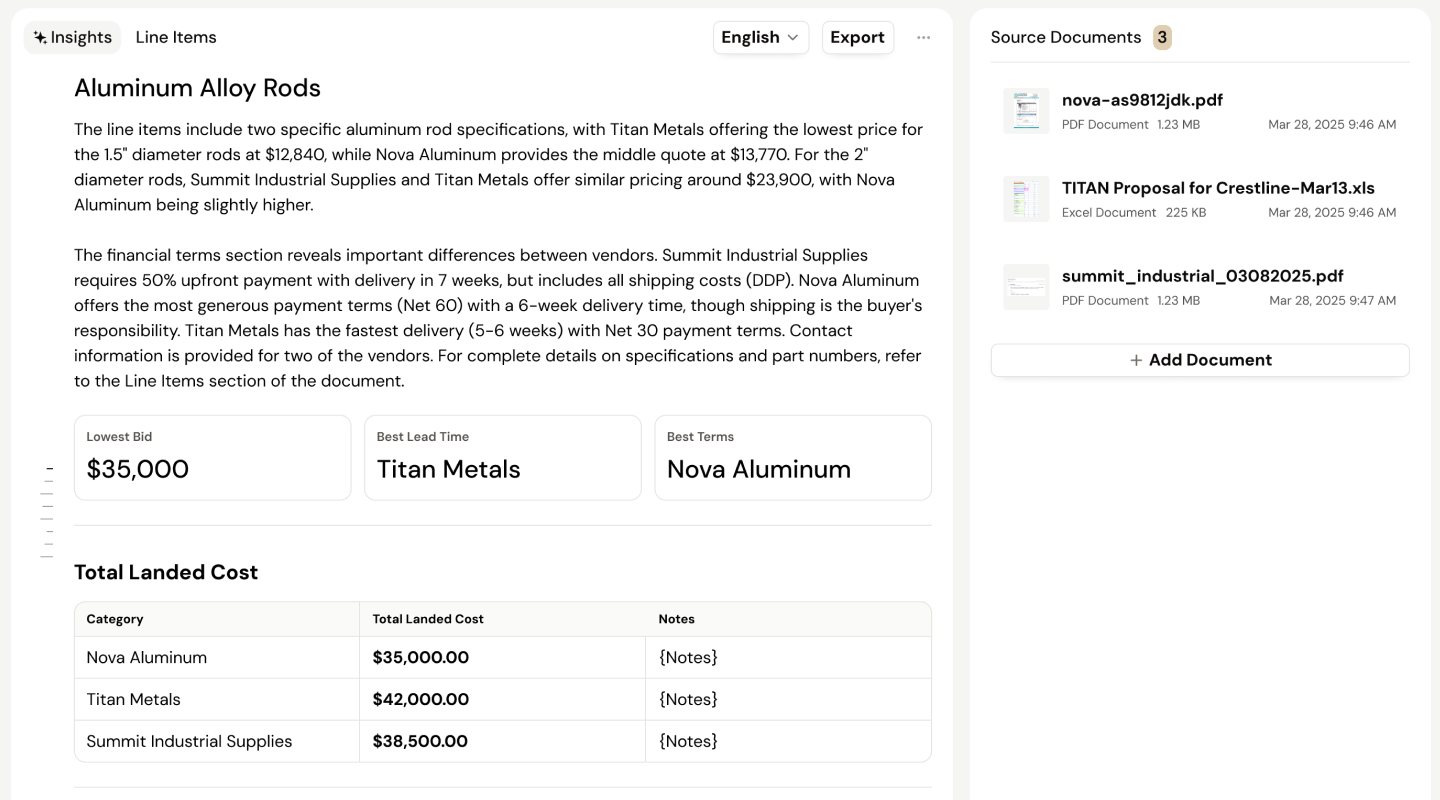
Task: Click the chevron on the English dropdown
Action: 793,37
